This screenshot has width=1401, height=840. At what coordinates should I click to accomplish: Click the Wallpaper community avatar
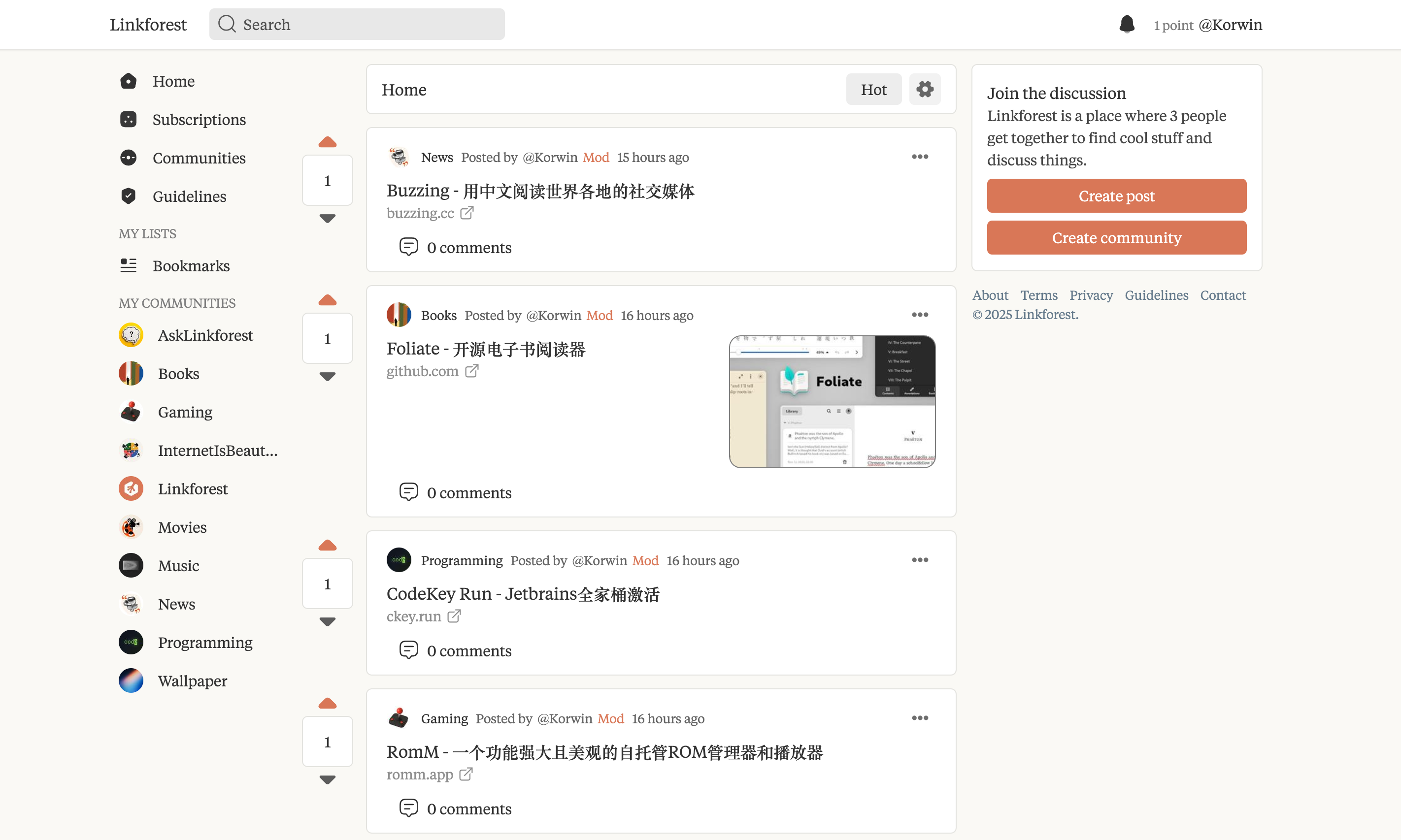click(x=131, y=680)
